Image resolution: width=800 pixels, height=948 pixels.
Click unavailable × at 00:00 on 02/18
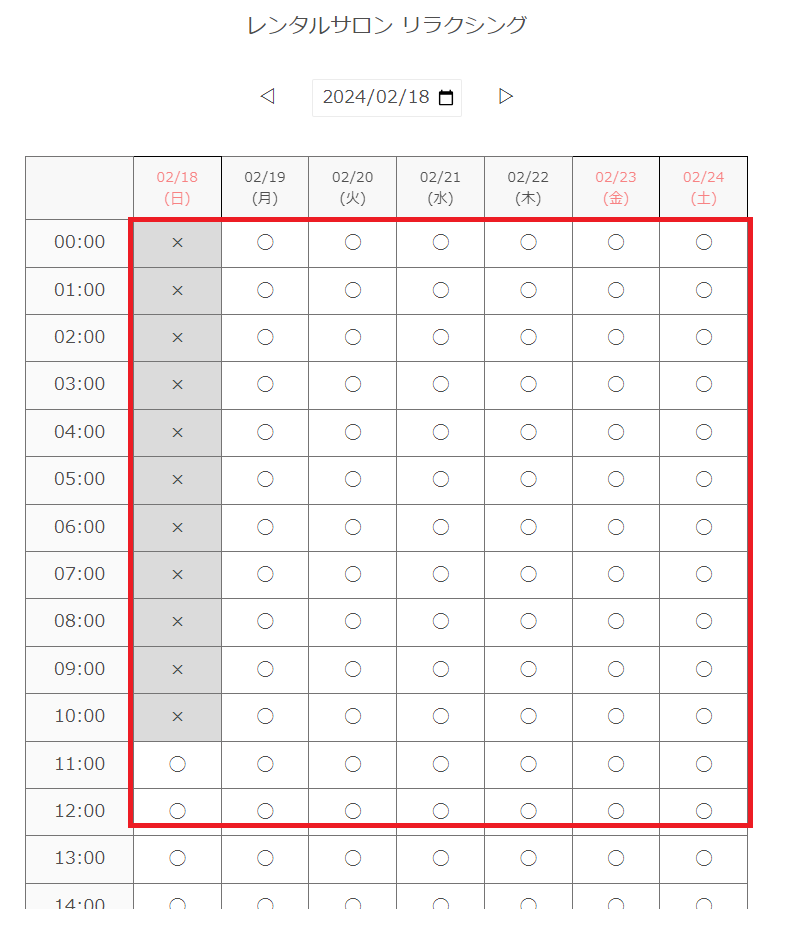178,242
